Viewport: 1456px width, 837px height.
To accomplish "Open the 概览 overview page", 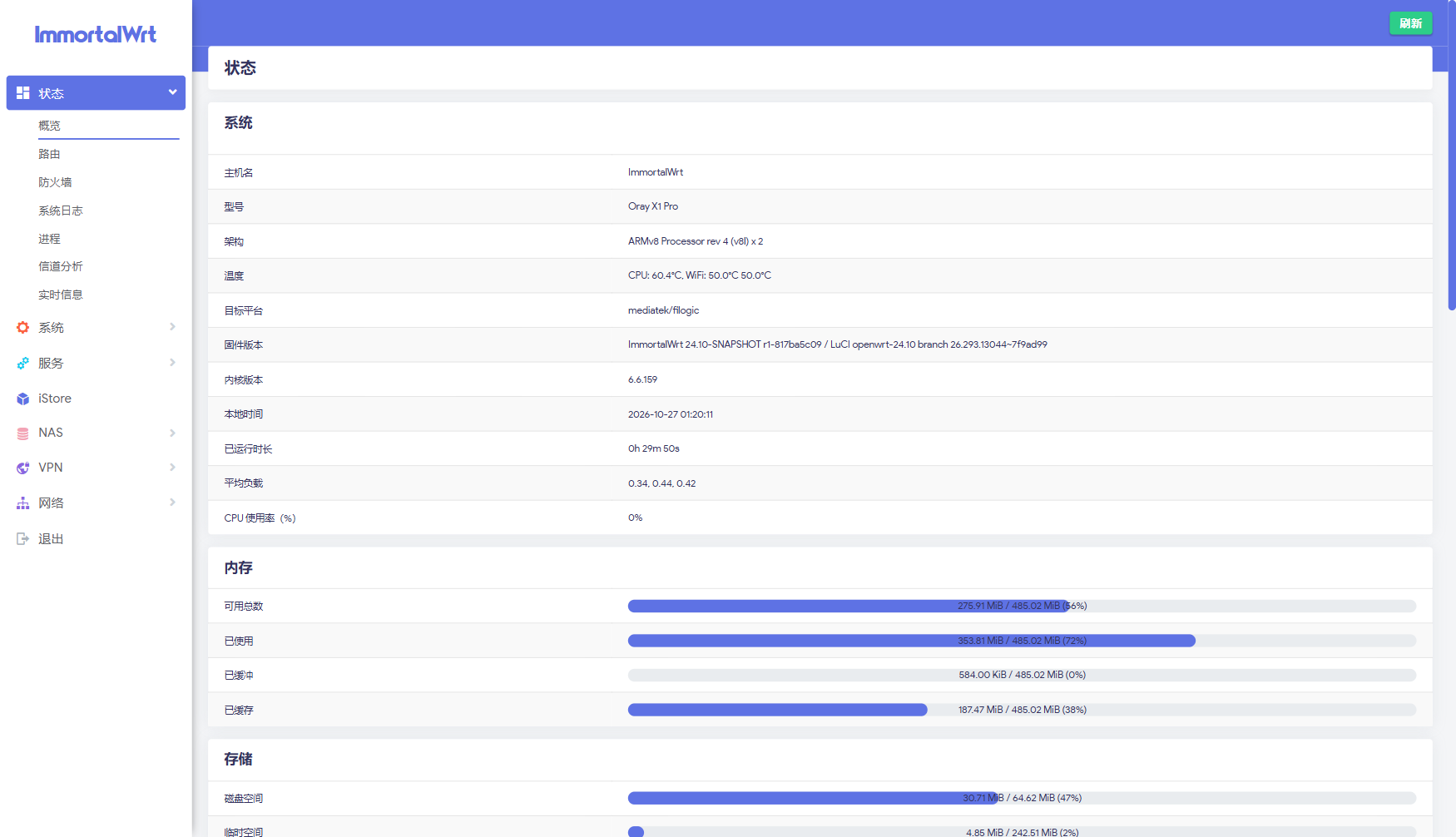I will [49, 126].
